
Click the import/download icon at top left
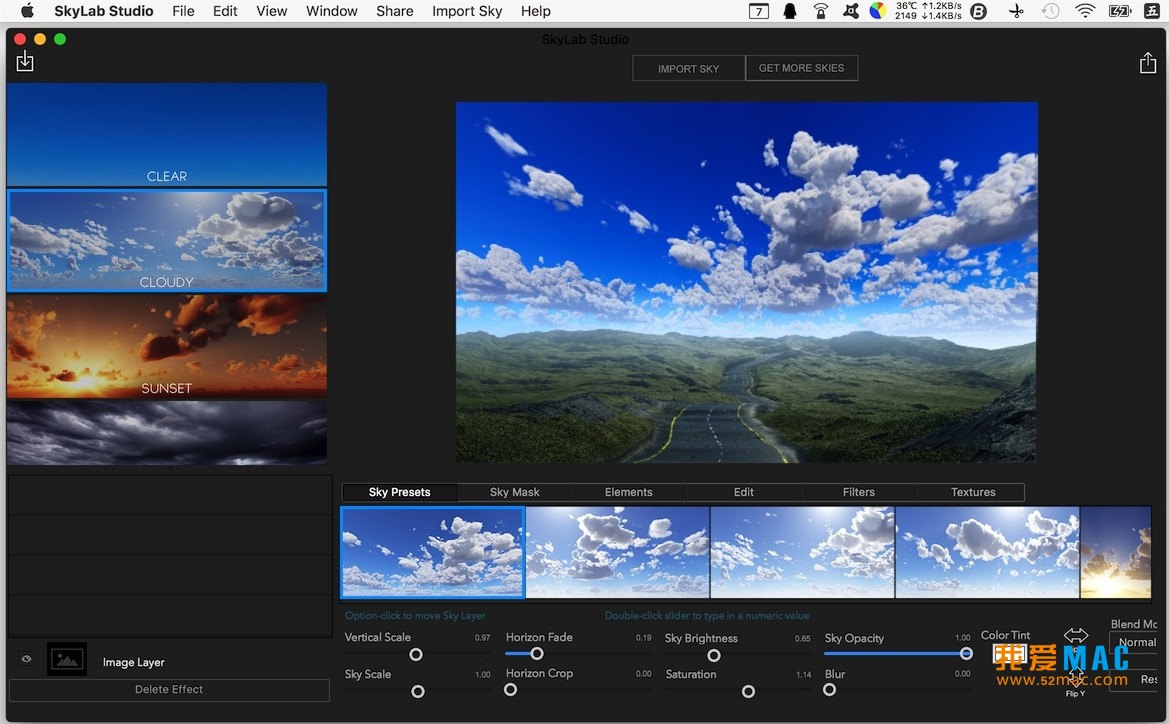tap(25, 61)
